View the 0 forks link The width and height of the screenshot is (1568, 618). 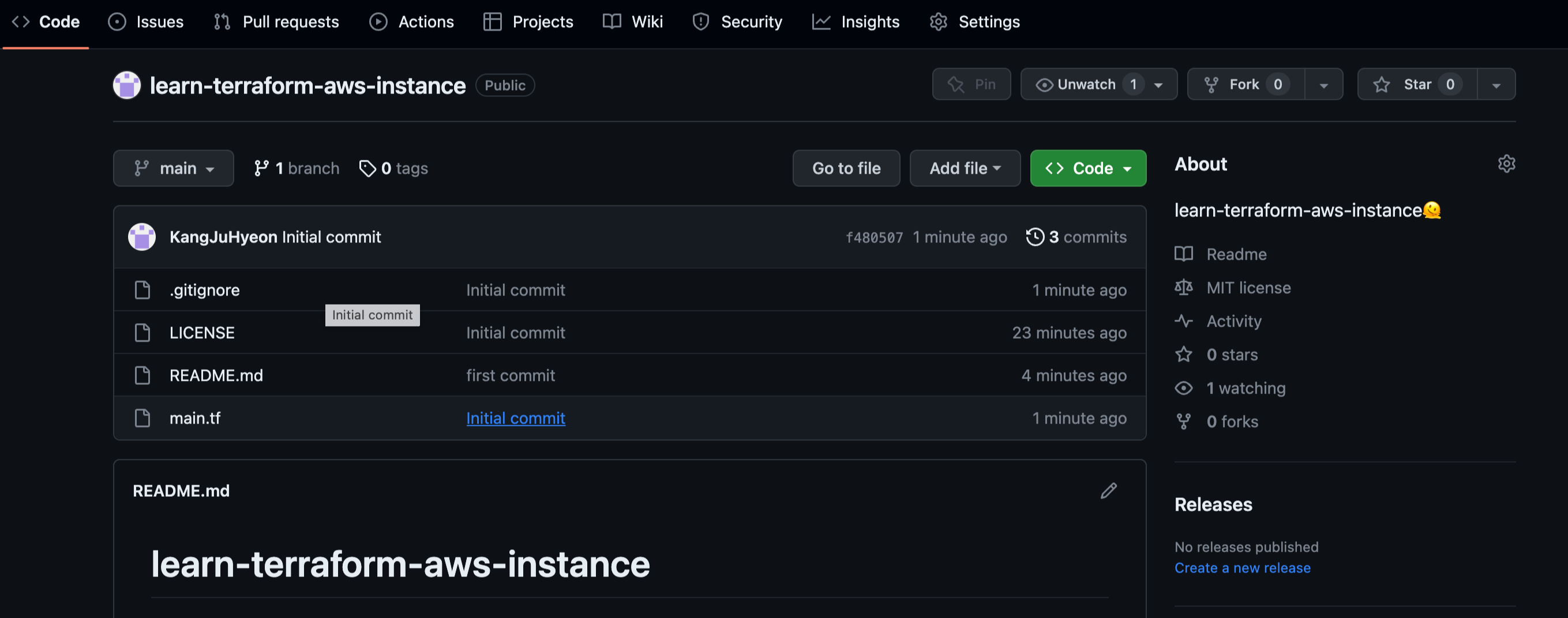pyautogui.click(x=1232, y=421)
